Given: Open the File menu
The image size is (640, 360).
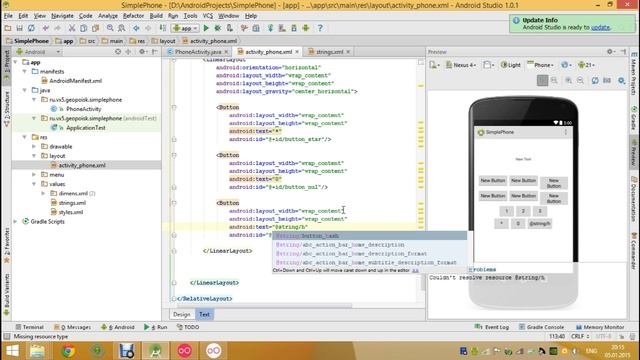Looking at the screenshot, I should 8,16.
